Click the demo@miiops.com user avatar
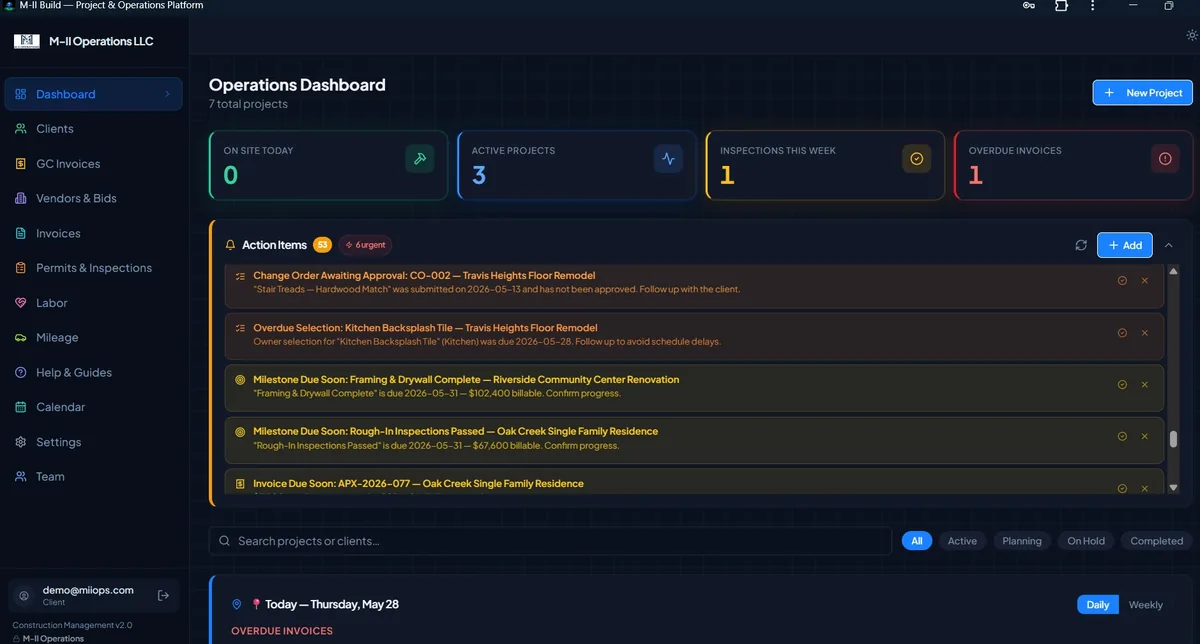This screenshot has height=644, width=1200. 25,595
